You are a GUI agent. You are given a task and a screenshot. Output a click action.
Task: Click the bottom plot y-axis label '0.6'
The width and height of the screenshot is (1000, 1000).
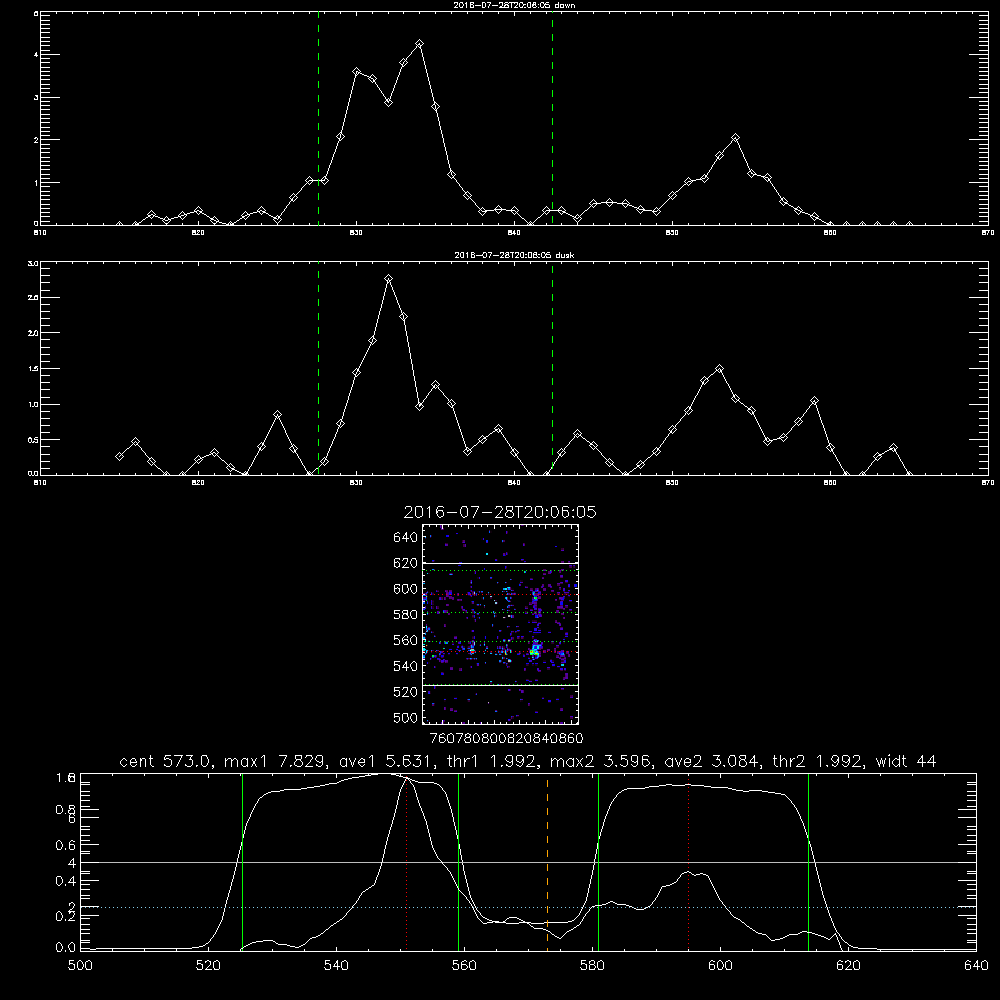(66, 845)
